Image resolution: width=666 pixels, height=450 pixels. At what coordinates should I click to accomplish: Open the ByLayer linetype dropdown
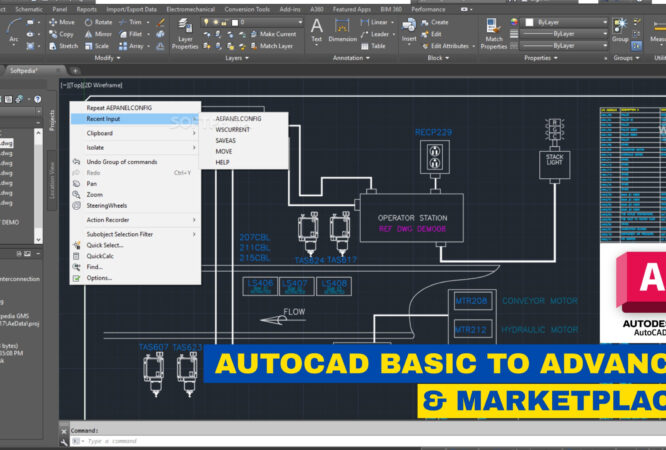point(564,45)
